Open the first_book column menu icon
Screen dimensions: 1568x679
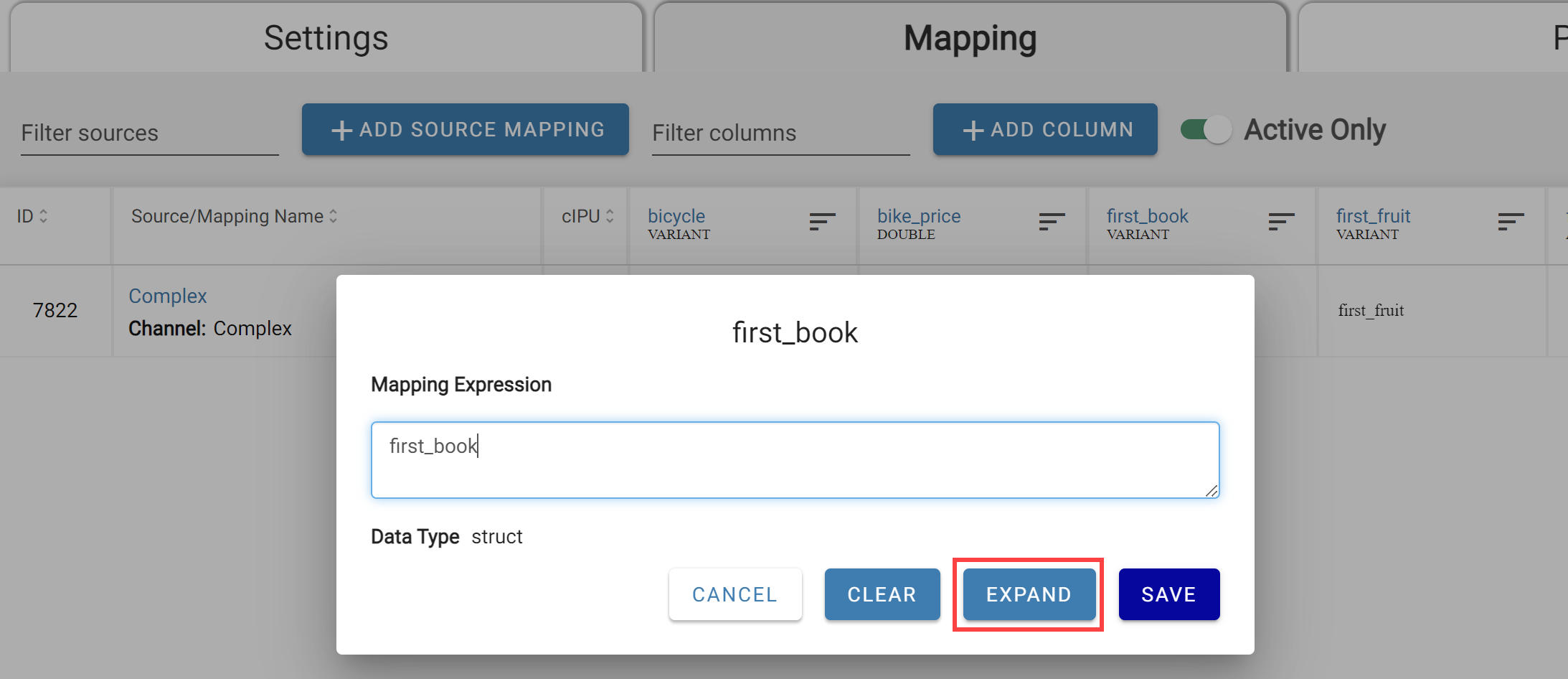coord(1281,222)
